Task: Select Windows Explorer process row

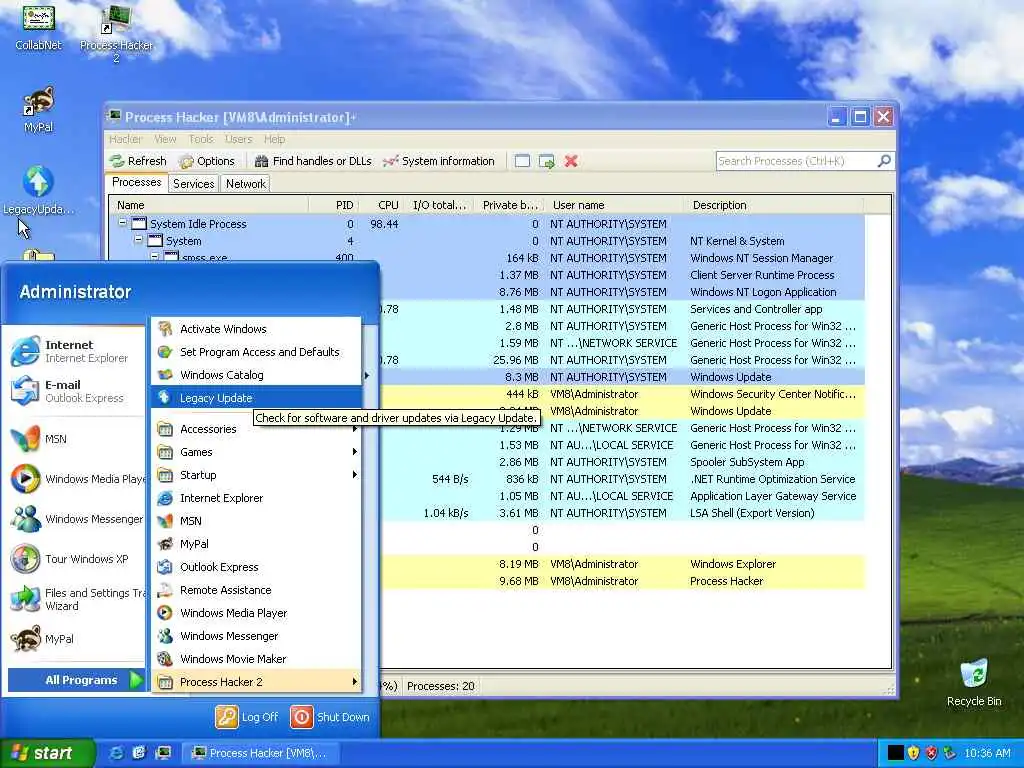Action: pos(622,564)
